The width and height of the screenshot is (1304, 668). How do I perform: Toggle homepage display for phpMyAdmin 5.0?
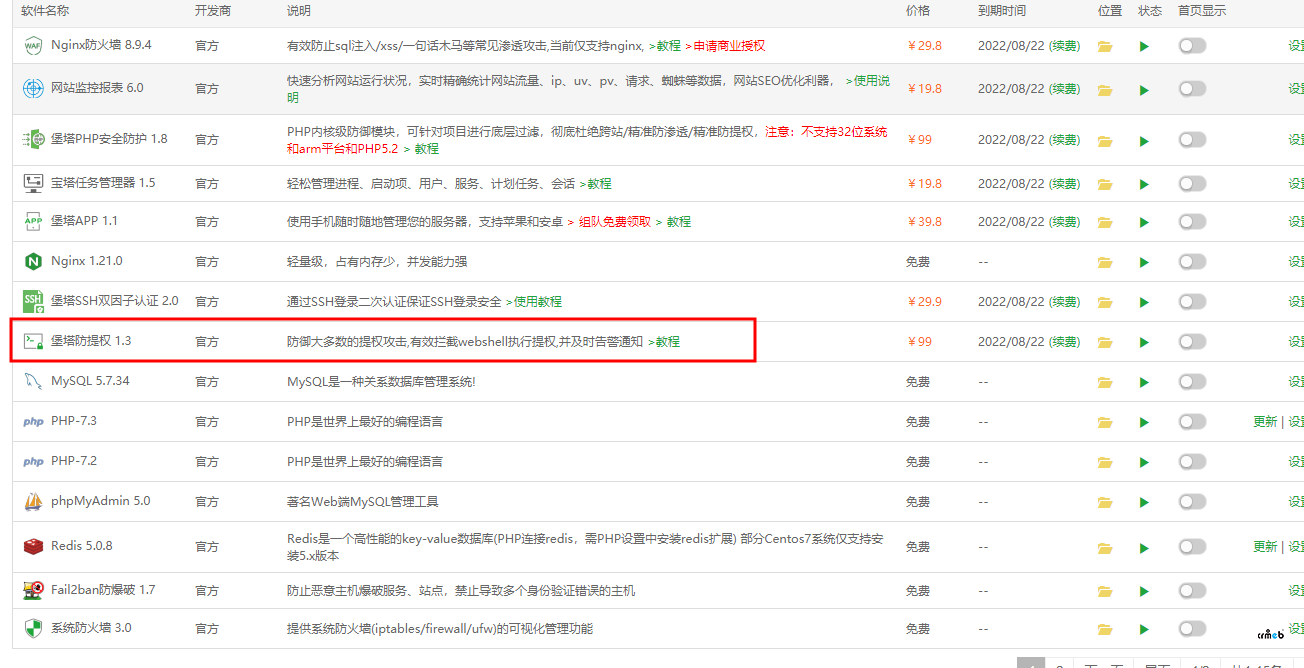[1192, 501]
